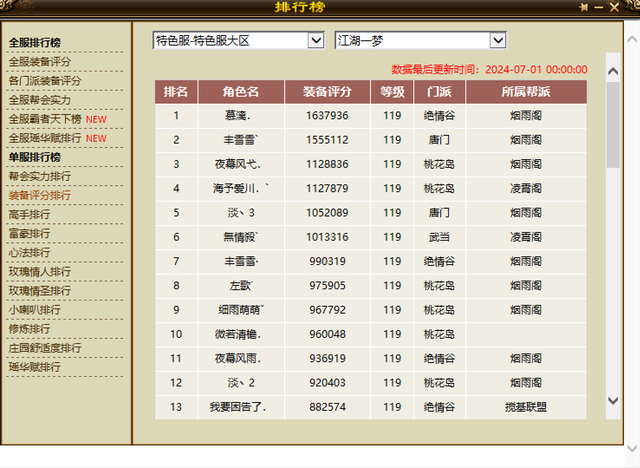Click character name 我要困告了.
This screenshot has width=640, height=468.
coord(238,407)
